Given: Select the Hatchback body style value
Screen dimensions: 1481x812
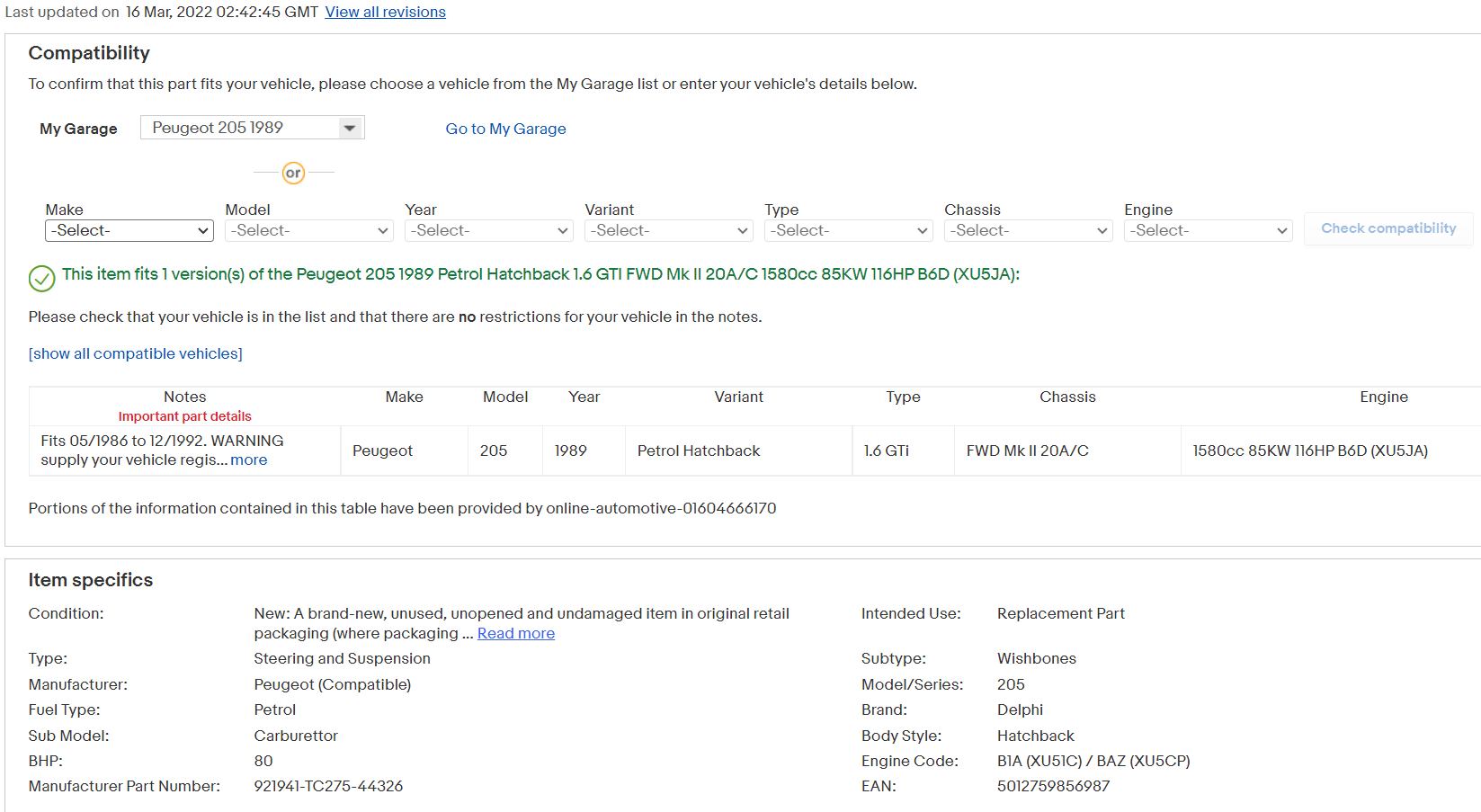Looking at the screenshot, I should pos(1036,736).
